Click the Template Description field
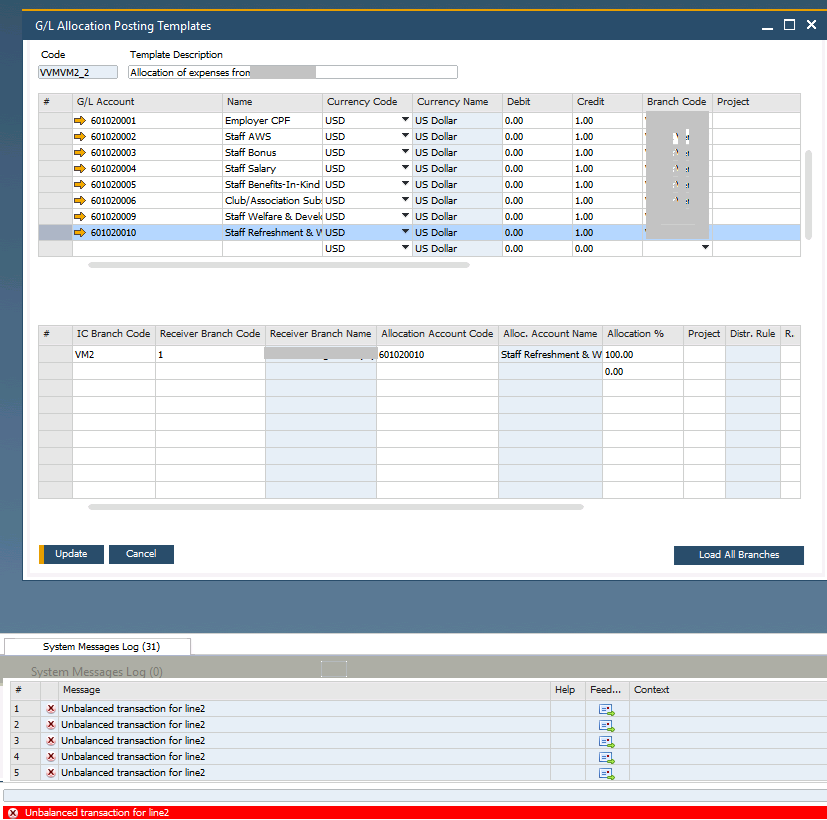 (x=292, y=72)
